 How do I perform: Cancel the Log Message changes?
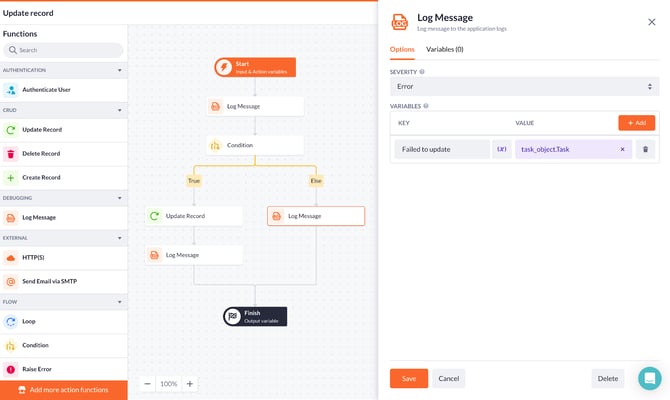pyautogui.click(x=449, y=378)
